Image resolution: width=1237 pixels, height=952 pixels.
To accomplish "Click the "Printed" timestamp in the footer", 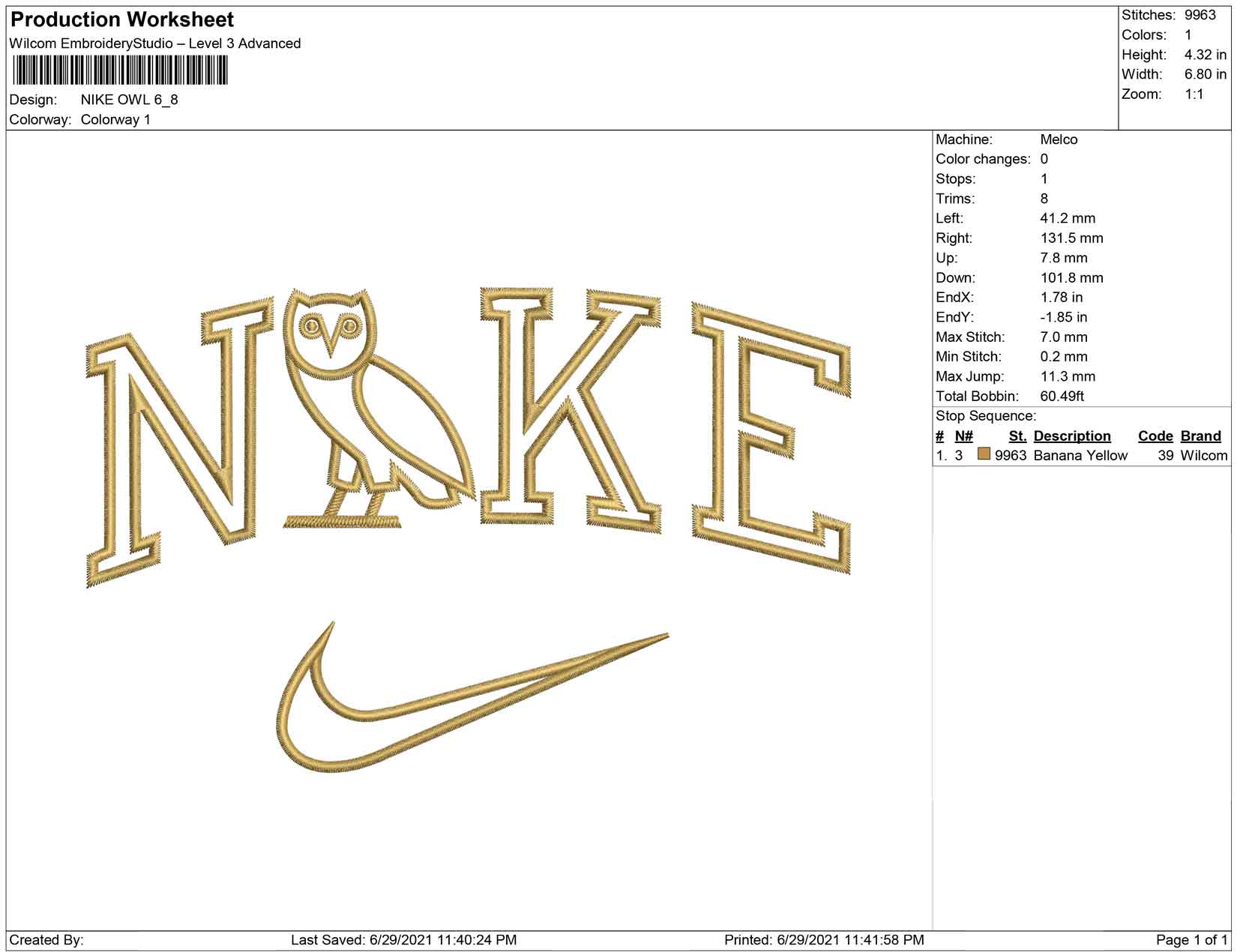I will [x=824, y=940].
